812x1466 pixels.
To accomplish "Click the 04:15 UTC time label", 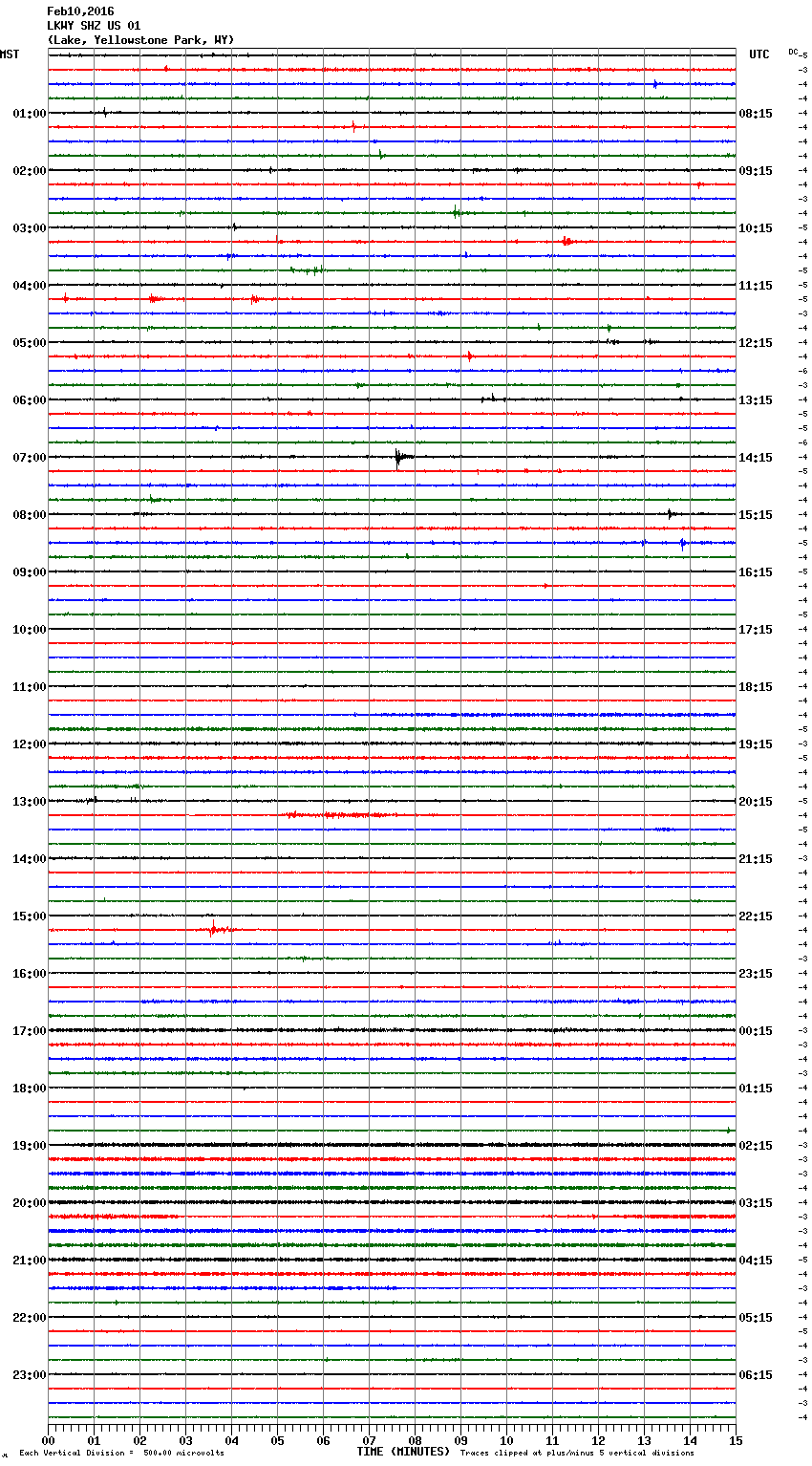I will (x=756, y=1261).
